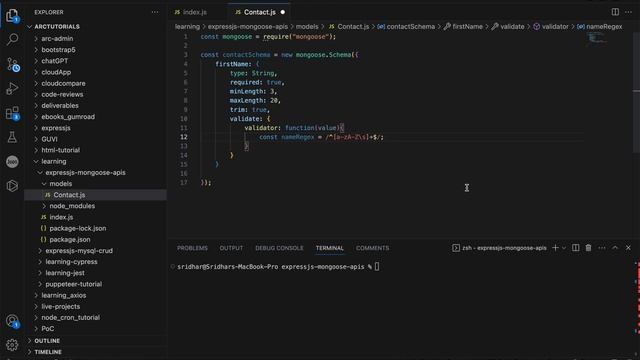The height and width of the screenshot is (360, 640).
Task: Expand the deliverables folder
Action: click(x=96, y=105)
